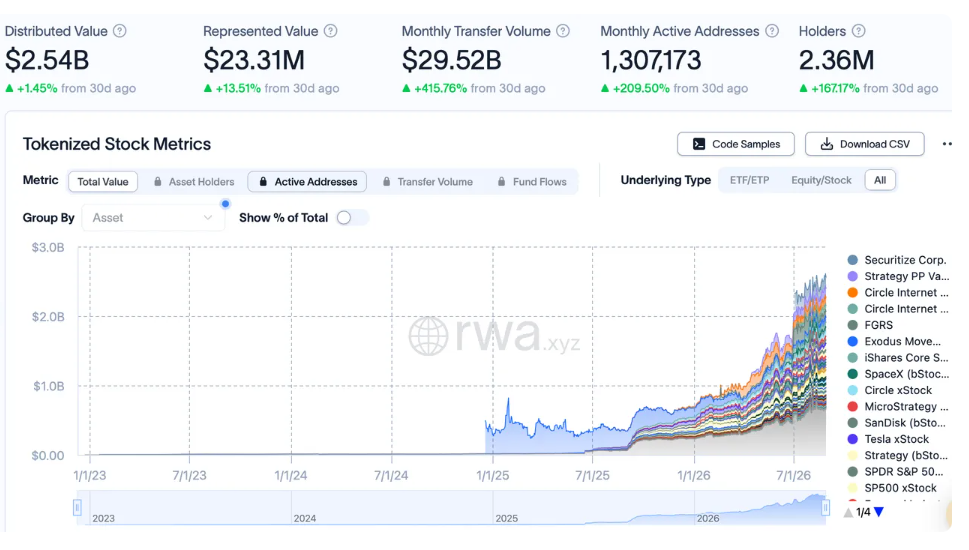Click the blue indicator dot above Group By
Image resolution: width=969 pixels, height=550 pixels.
point(226,203)
